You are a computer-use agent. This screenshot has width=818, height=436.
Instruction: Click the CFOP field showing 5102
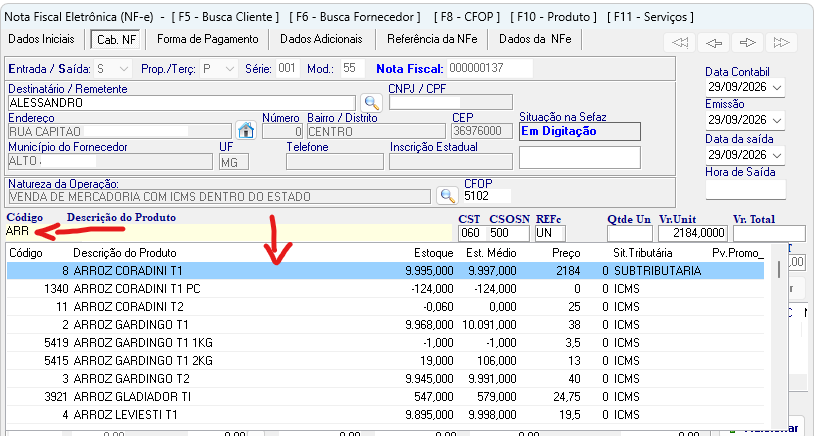point(487,196)
